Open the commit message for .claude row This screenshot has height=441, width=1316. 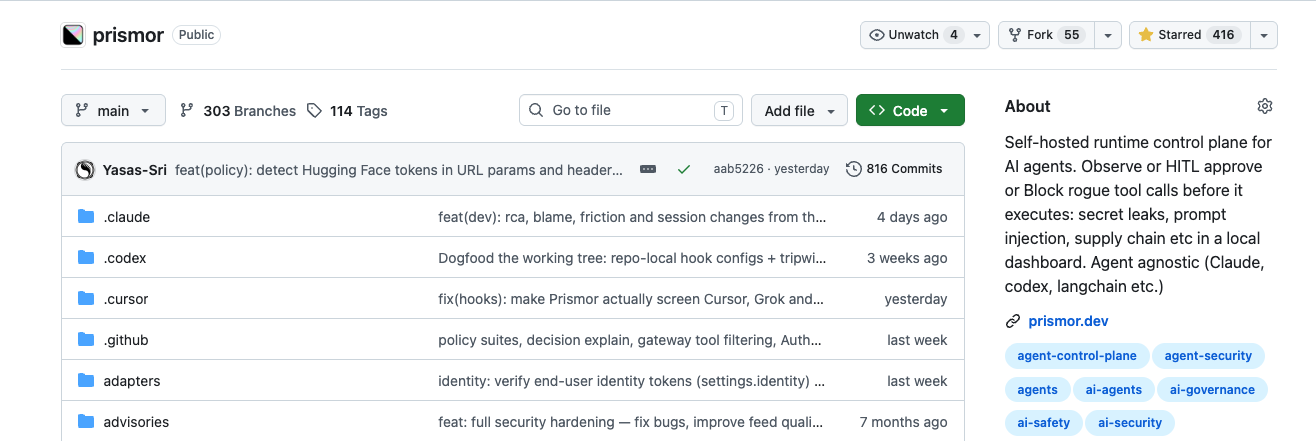[x=633, y=217]
